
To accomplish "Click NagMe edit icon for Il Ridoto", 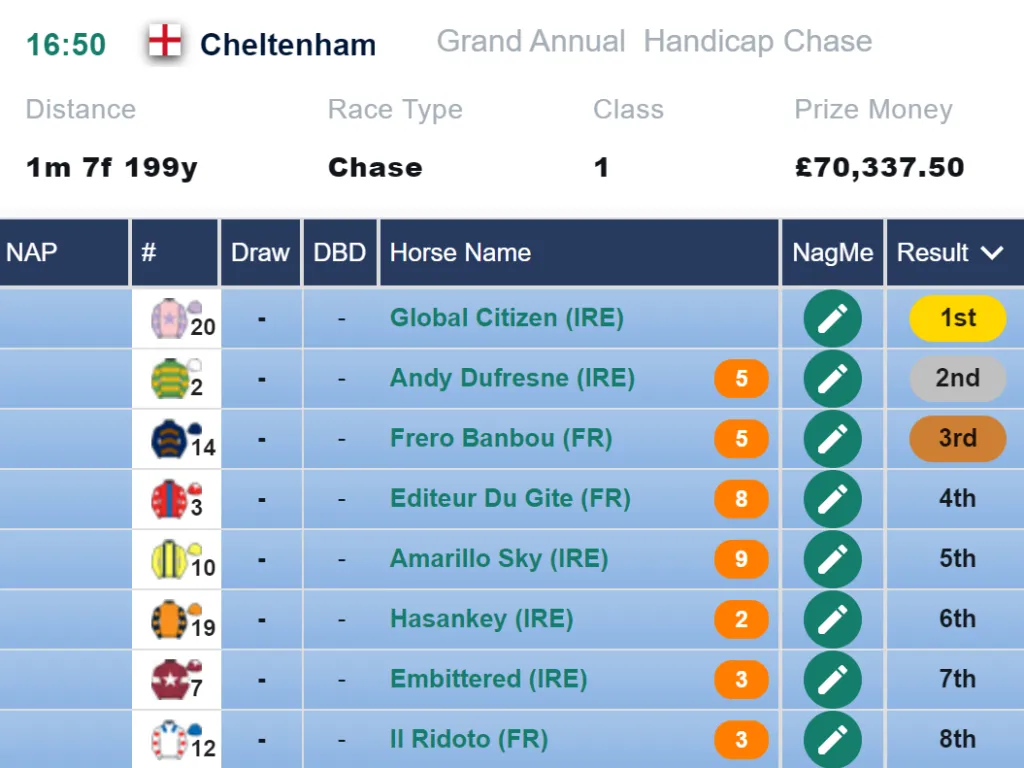I will click(x=833, y=740).
